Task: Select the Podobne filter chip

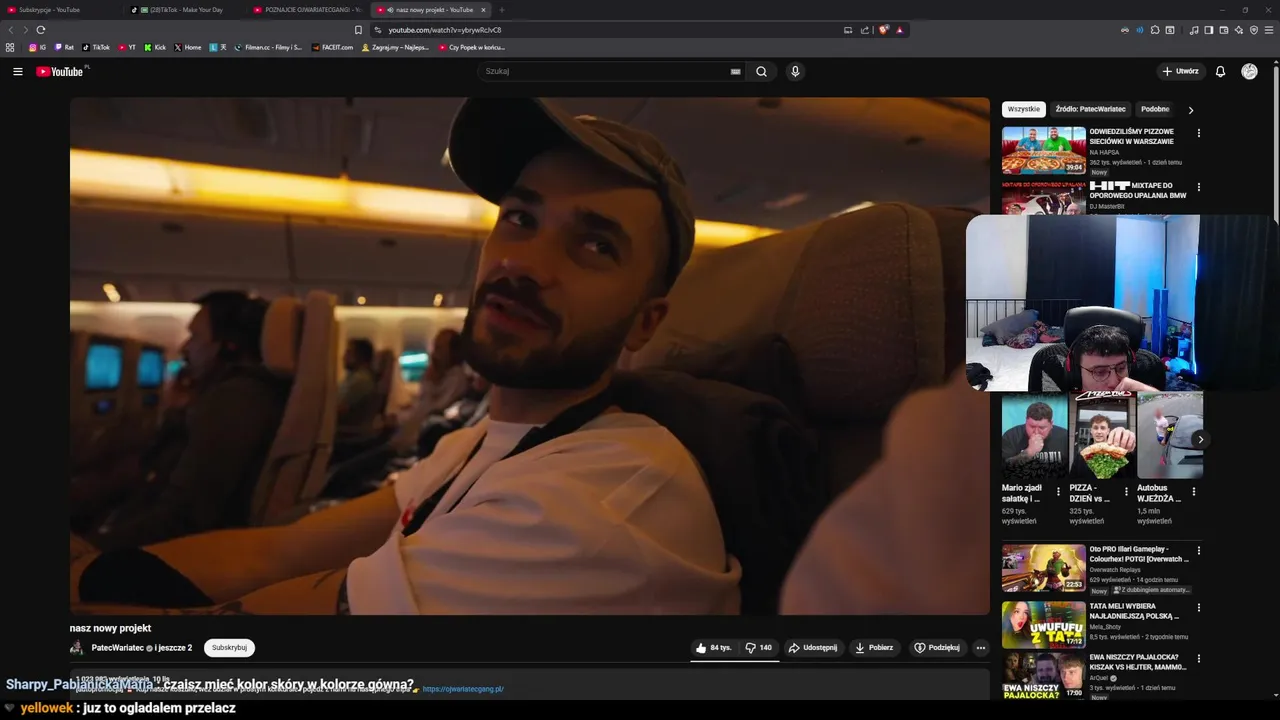Action: pyautogui.click(x=1155, y=109)
